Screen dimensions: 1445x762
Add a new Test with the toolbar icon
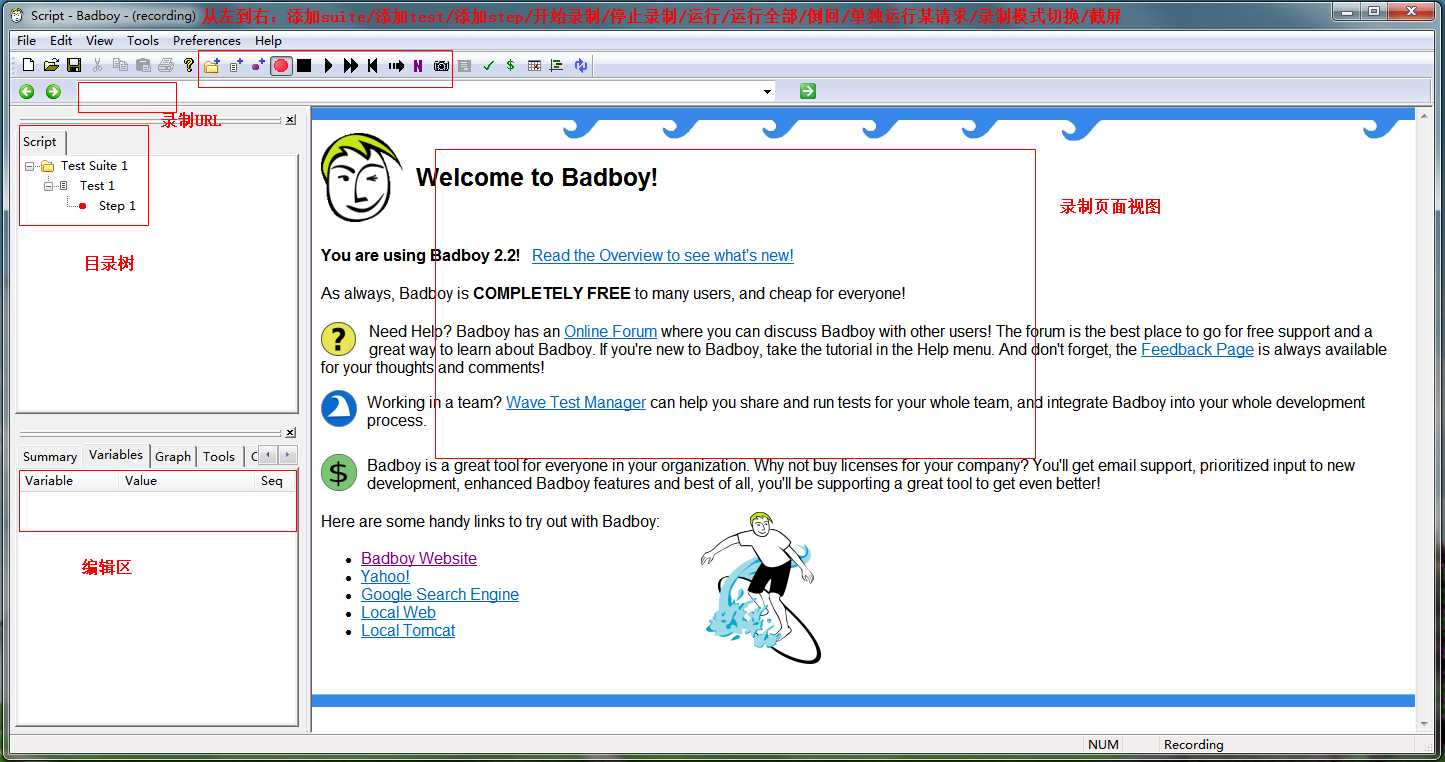coord(236,65)
